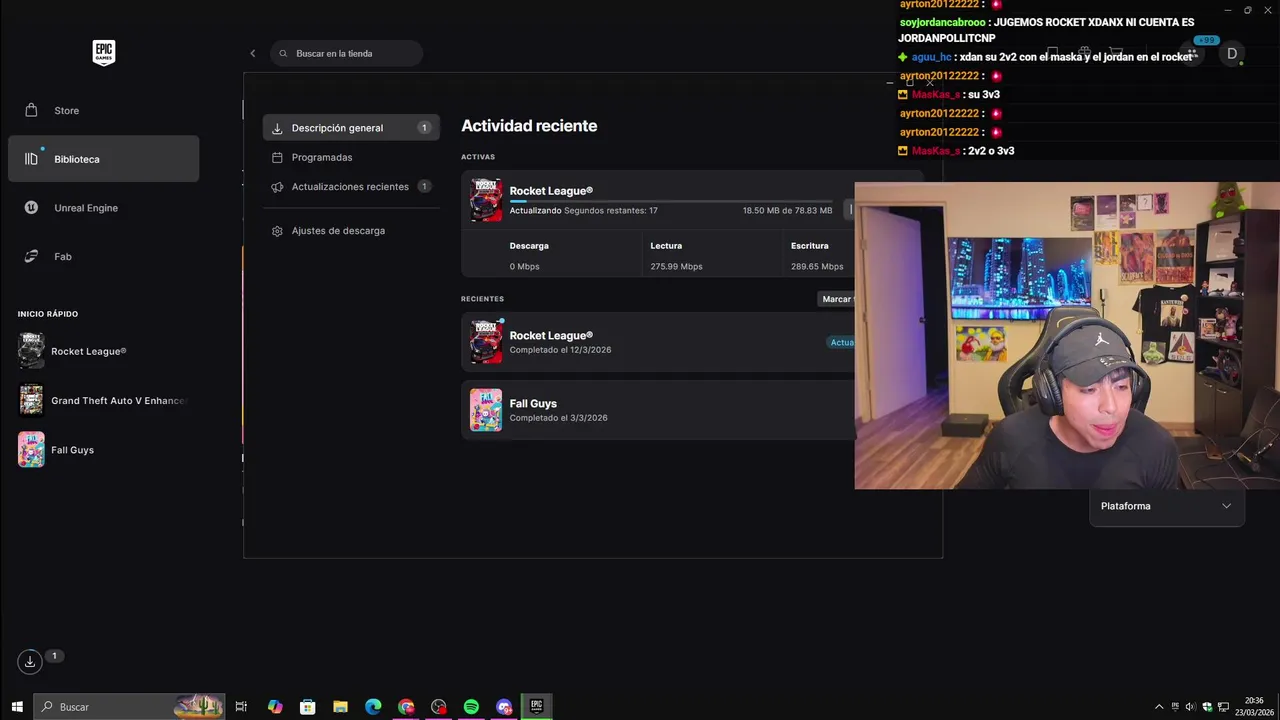Expand the Plataforma dropdown

point(1167,506)
